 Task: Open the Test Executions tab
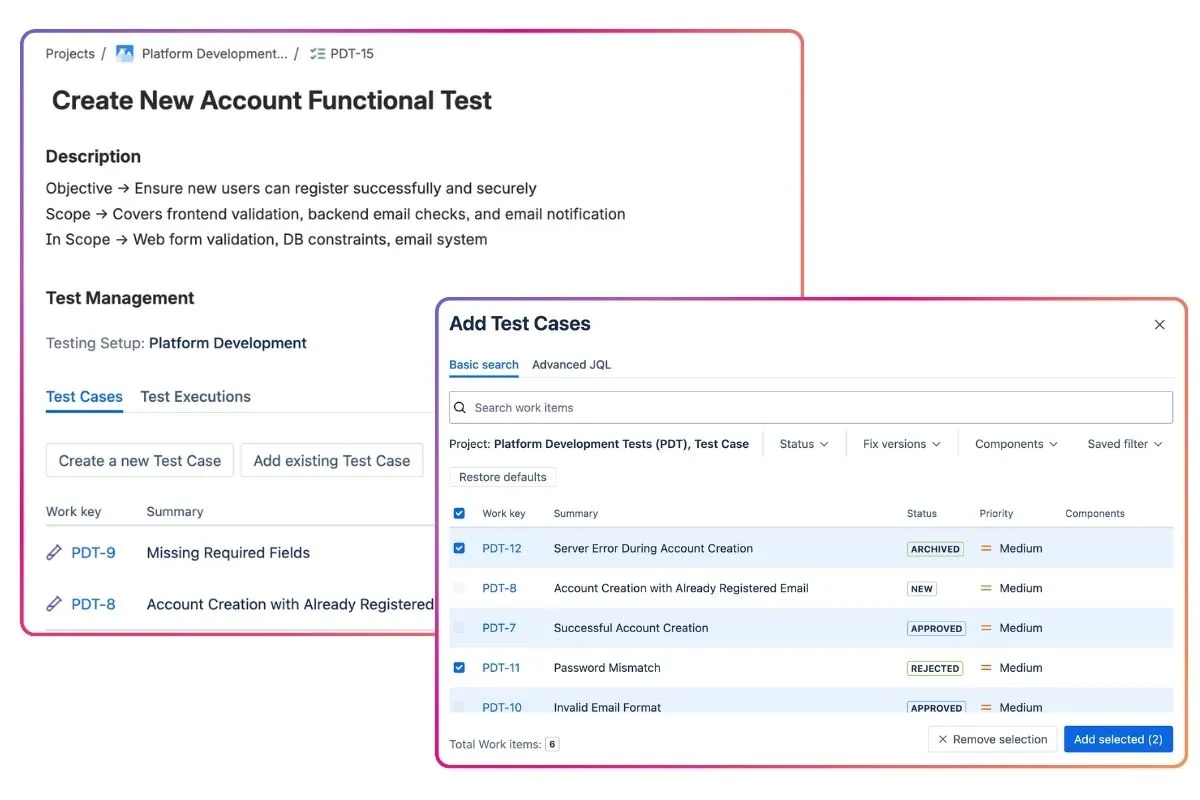(x=195, y=397)
